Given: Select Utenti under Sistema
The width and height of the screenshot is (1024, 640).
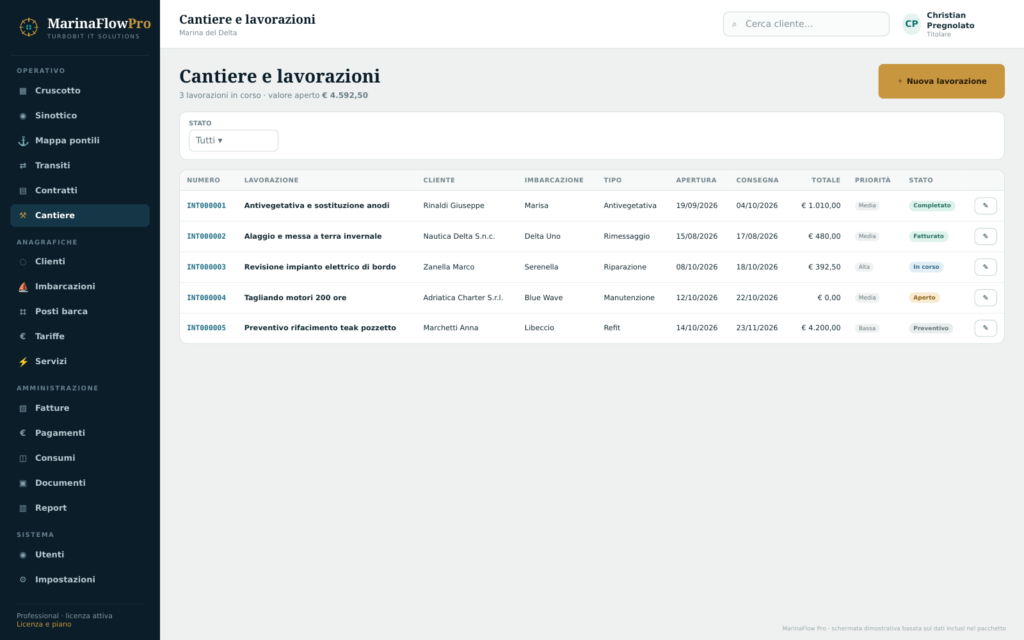Looking at the screenshot, I should (x=80, y=554).
